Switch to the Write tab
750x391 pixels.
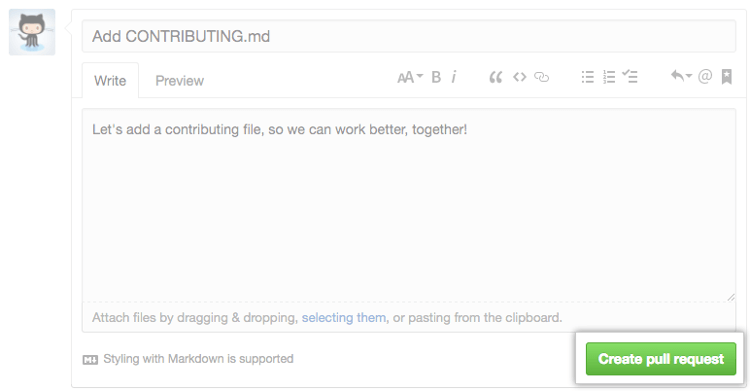click(x=110, y=80)
